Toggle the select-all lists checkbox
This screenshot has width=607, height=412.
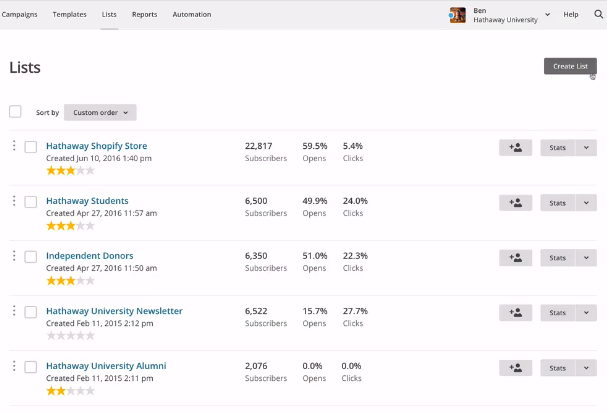coord(15,112)
